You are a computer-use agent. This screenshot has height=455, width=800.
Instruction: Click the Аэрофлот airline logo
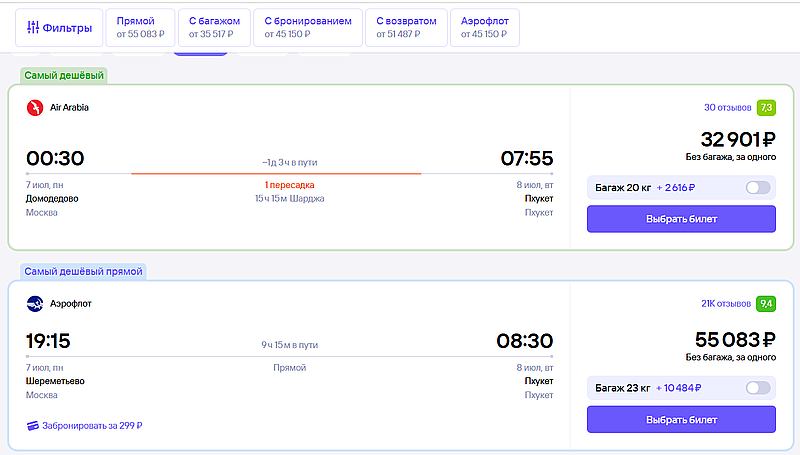(35, 304)
